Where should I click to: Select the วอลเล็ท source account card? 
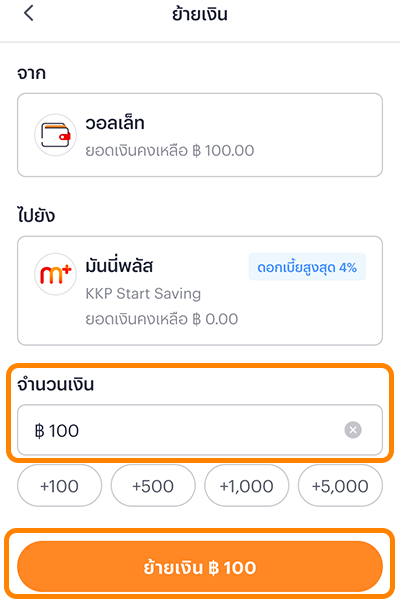click(200, 135)
